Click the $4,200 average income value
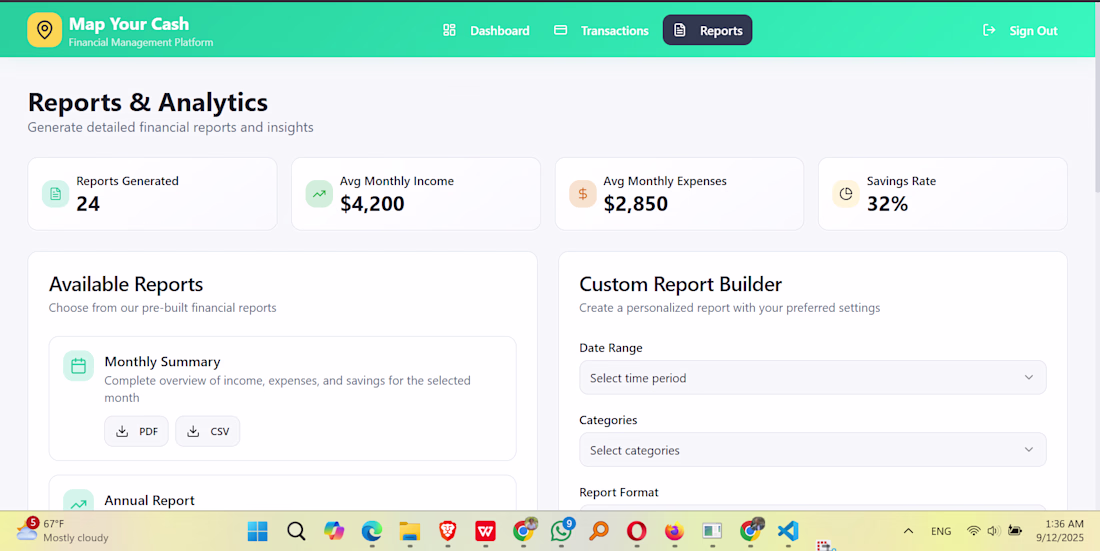 point(373,204)
